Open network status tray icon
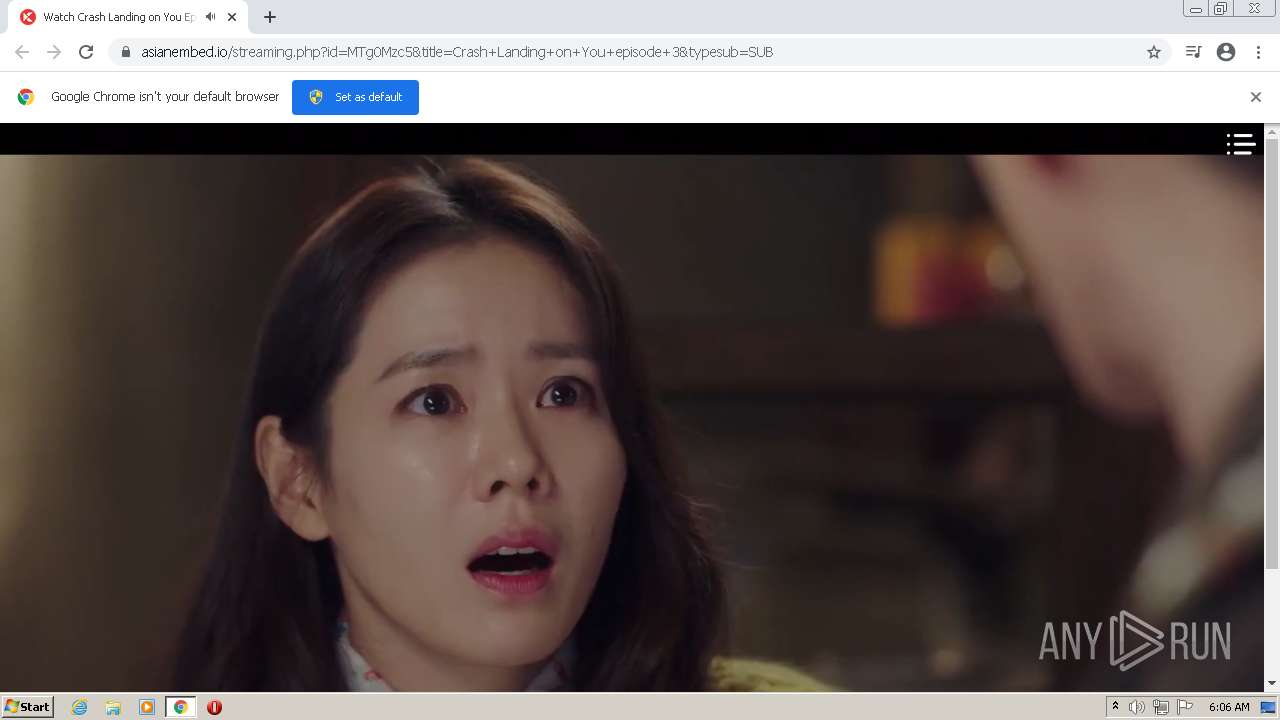This screenshot has height=720, width=1280. tap(1161, 707)
